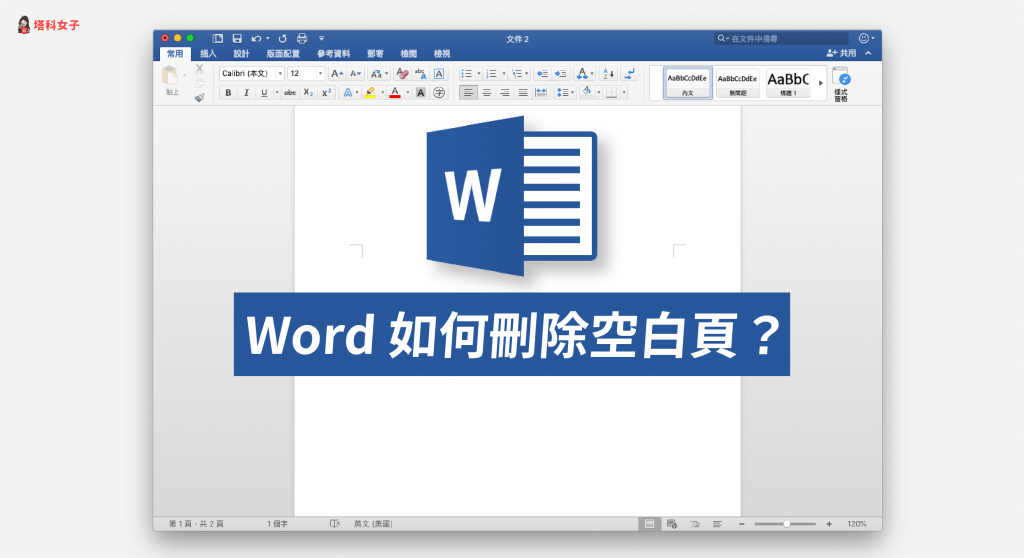Open the numbered list dropdown arrow
This screenshot has height=558, width=1024.
(x=504, y=74)
